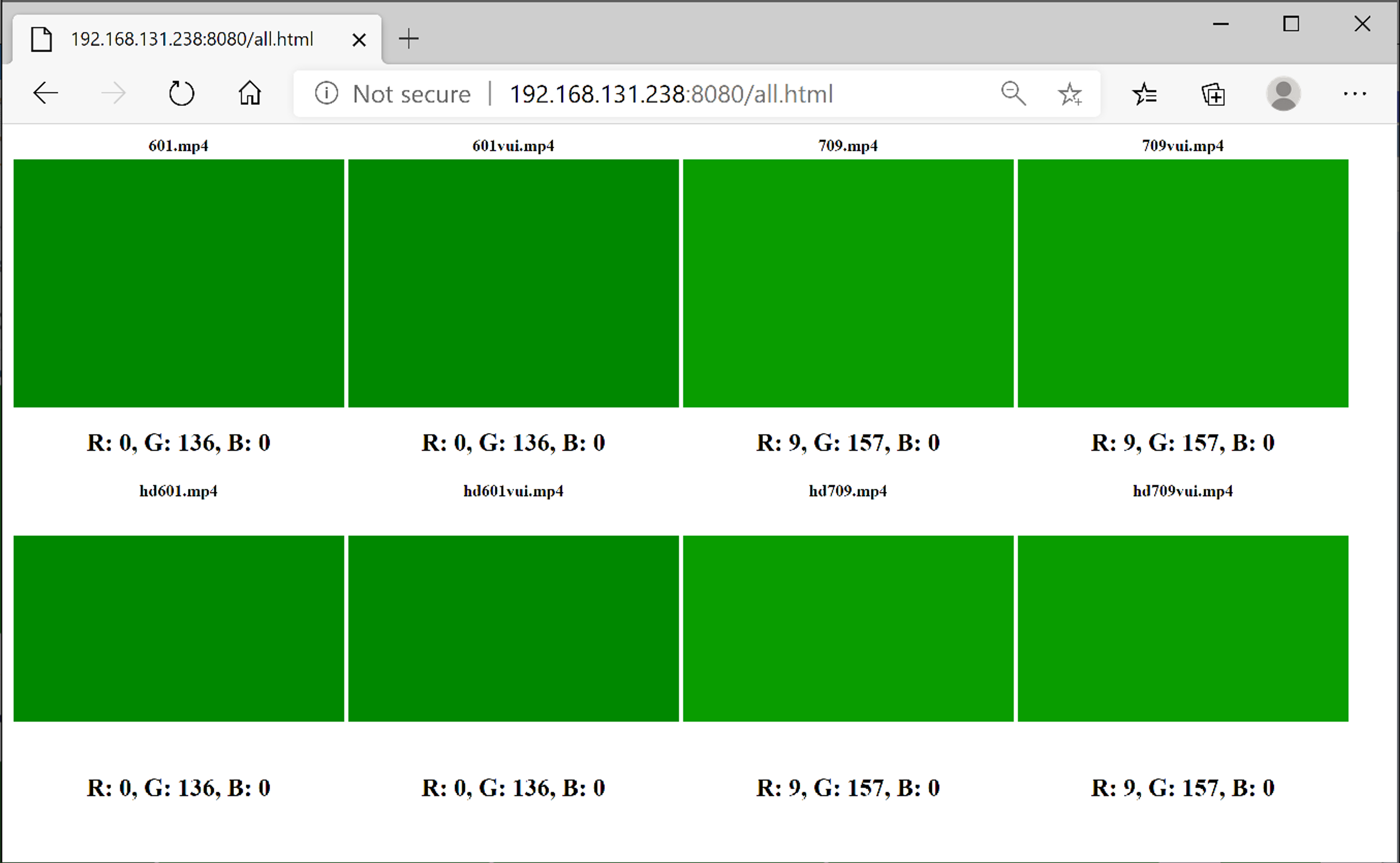Maximize the browser window
1400x863 pixels.
(1291, 24)
